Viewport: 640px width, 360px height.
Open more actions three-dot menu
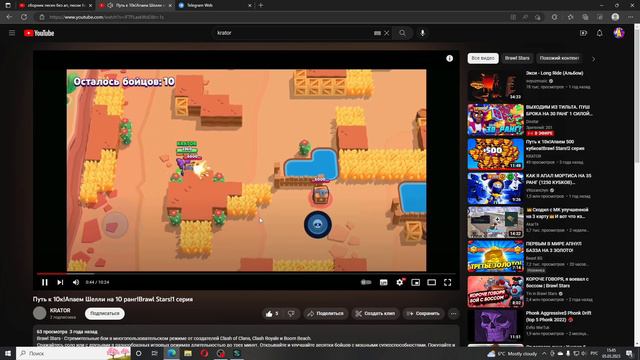tap(453, 313)
